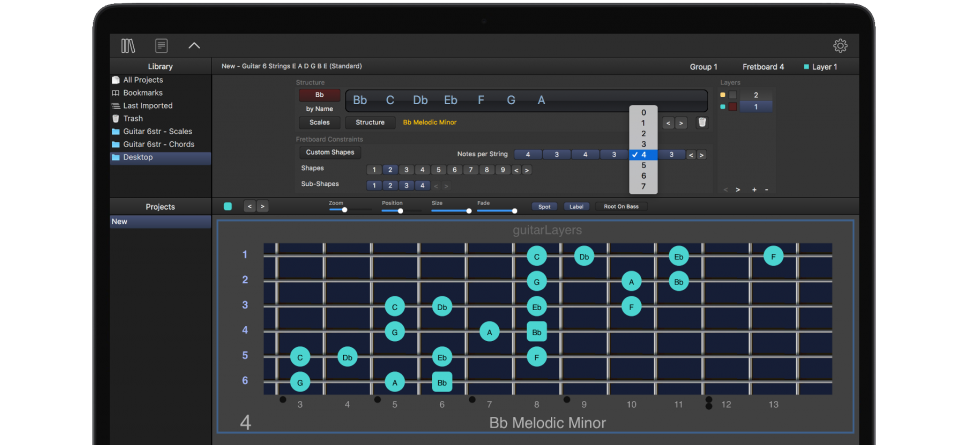Toggle the Spot display option
968x445 pixels.
pos(544,206)
